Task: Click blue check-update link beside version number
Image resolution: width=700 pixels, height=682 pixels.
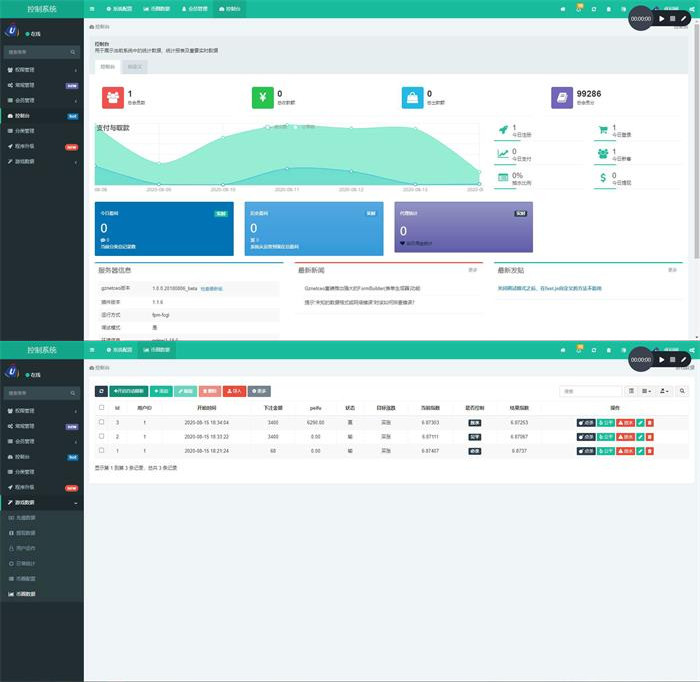Action: click(211, 289)
